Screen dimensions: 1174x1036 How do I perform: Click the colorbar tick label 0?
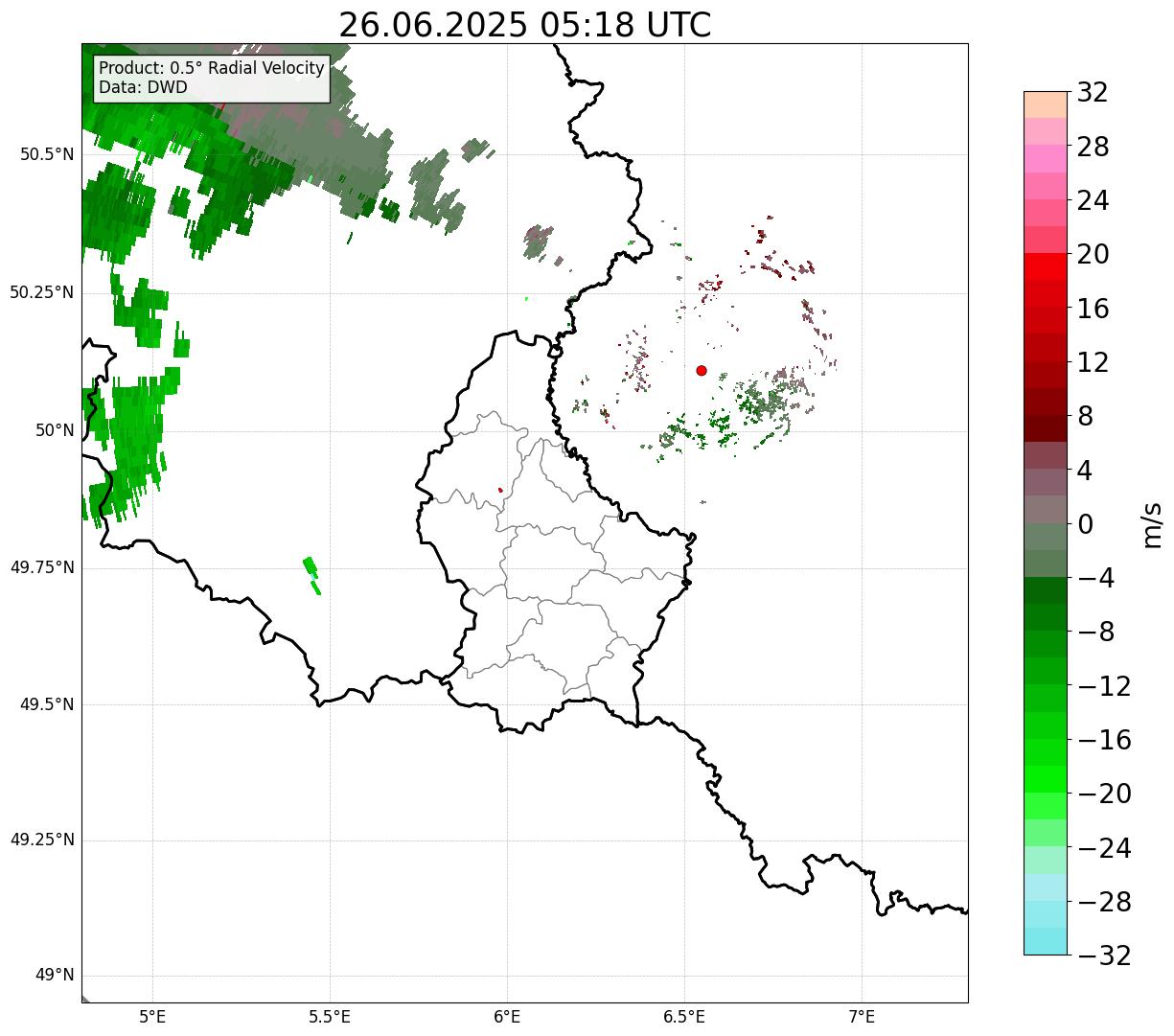(1085, 524)
